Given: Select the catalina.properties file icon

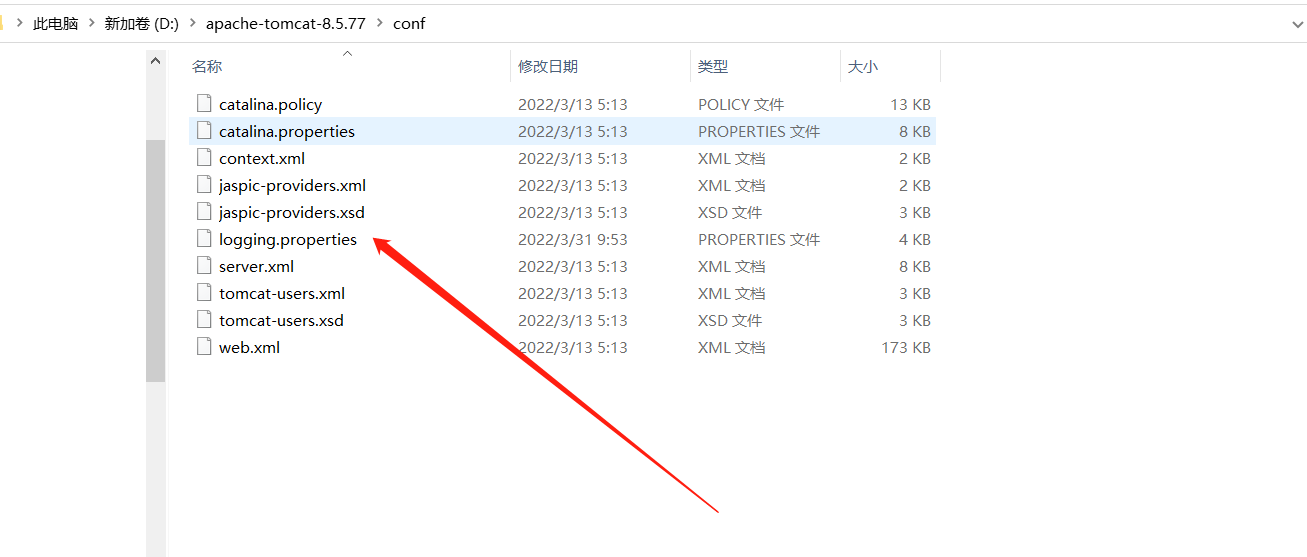Looking at the screenshot, I should coord(204,131).
